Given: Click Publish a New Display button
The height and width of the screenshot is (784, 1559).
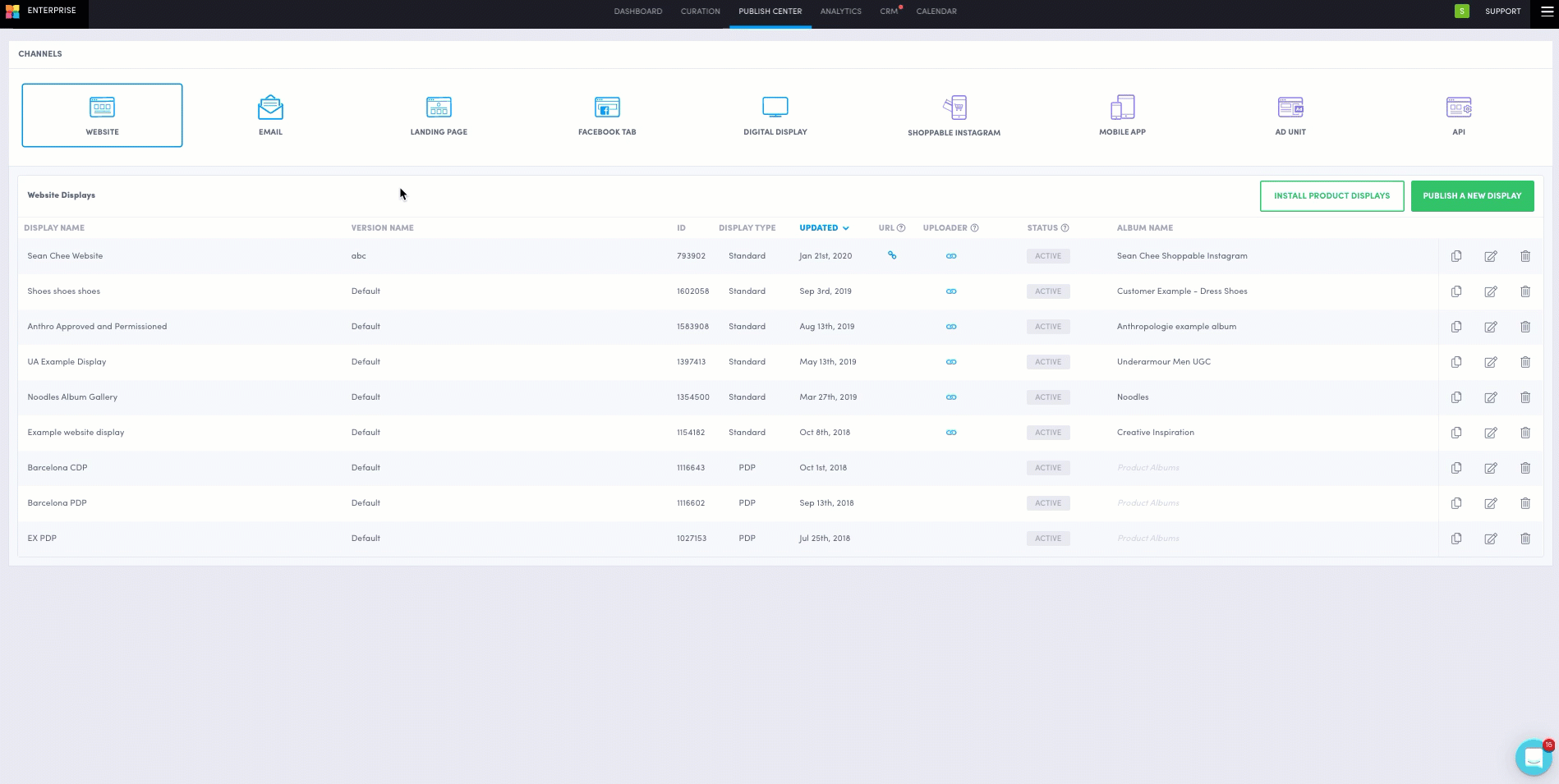Looking at the screenshot, I should (1472, 196).
